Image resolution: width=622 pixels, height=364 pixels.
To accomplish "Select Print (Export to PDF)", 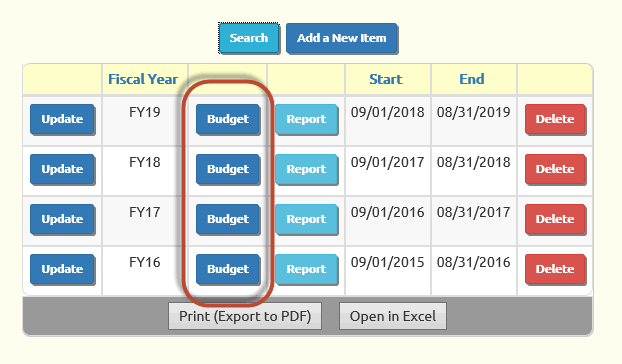I will click(245, 316).
